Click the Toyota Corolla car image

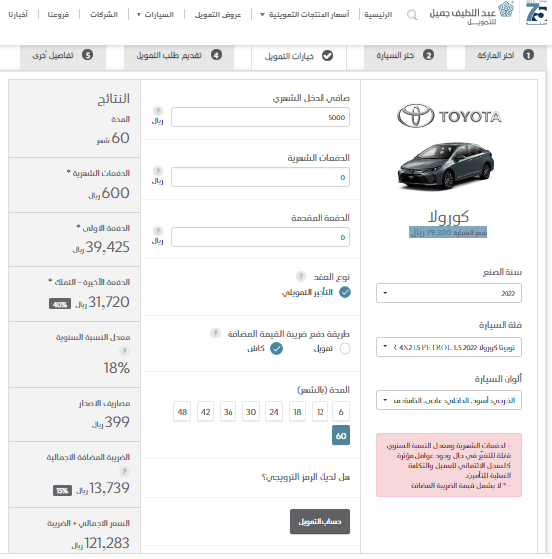446,166
